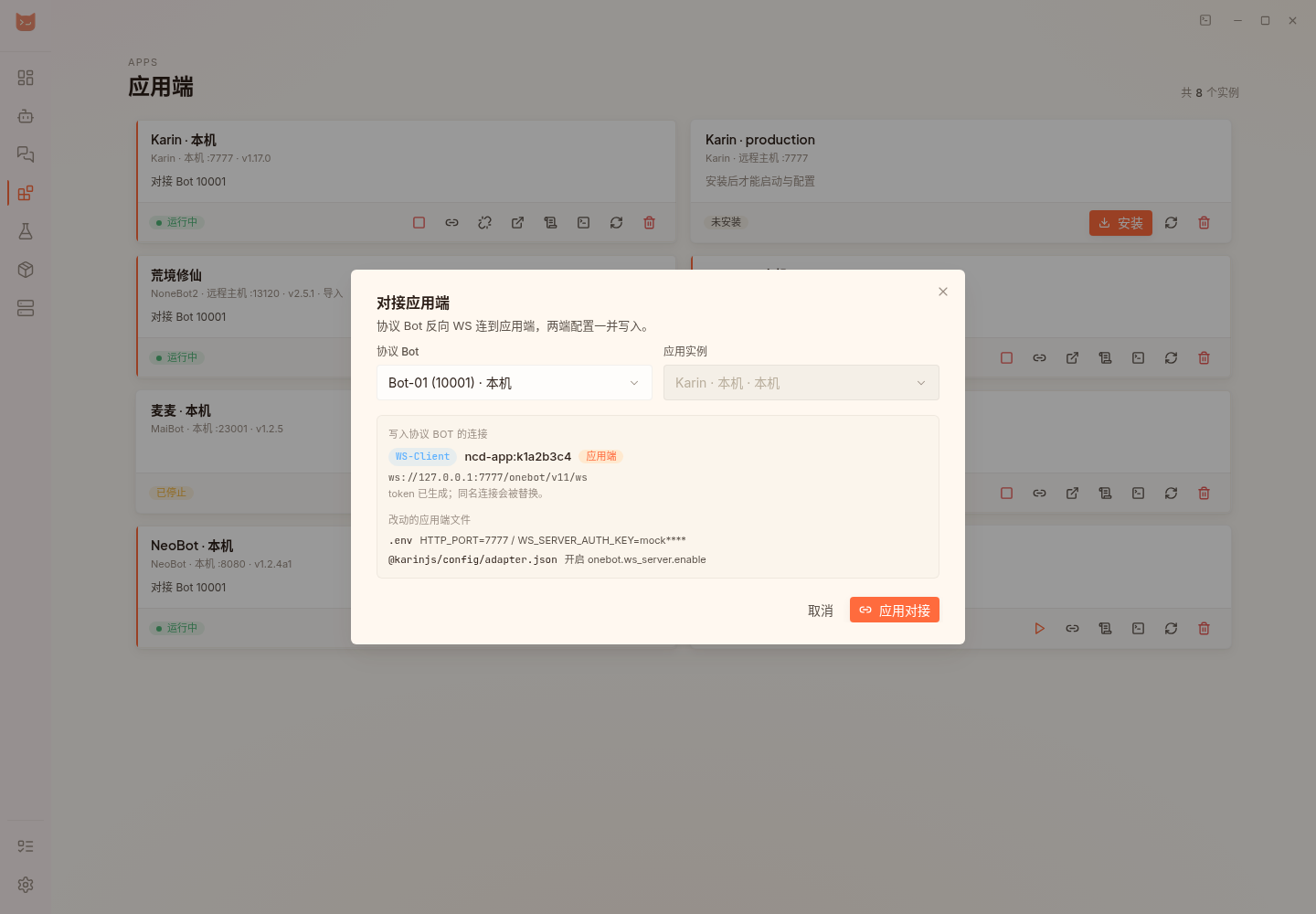
Task: Open the settings gear in sidebar
Action: coord(26,885)
